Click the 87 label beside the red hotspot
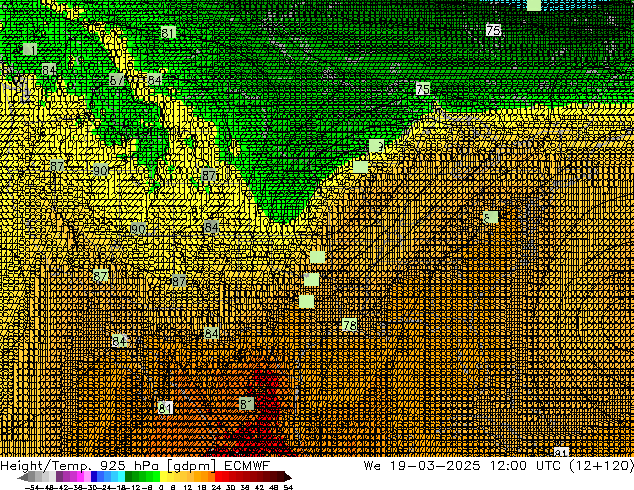This screenshot has height=490, width=634. 246,403
